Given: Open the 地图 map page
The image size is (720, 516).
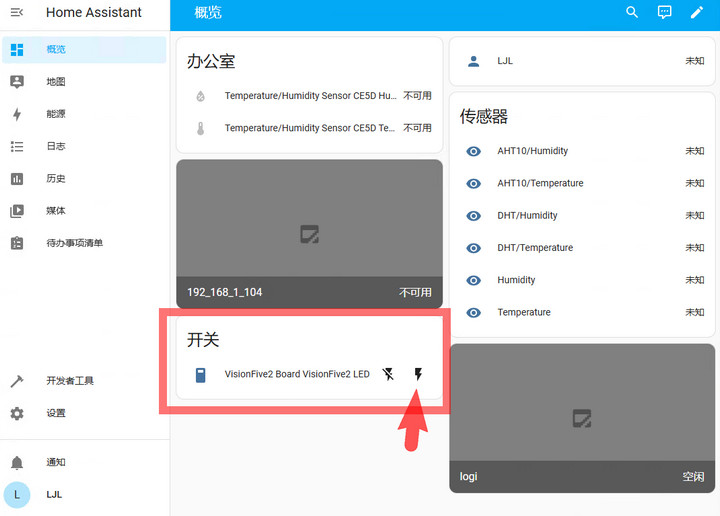Looking at the screenshot, I should click(84, 82).
